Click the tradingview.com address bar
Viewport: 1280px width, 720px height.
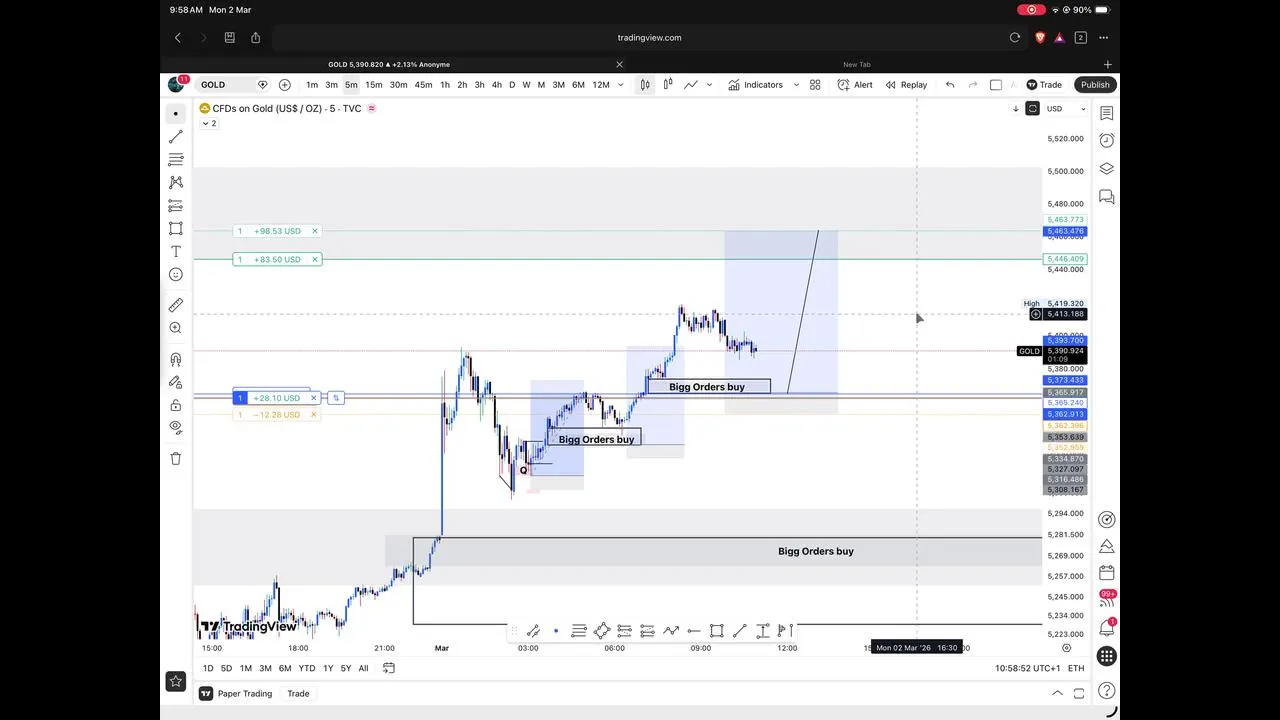(649, 38)
